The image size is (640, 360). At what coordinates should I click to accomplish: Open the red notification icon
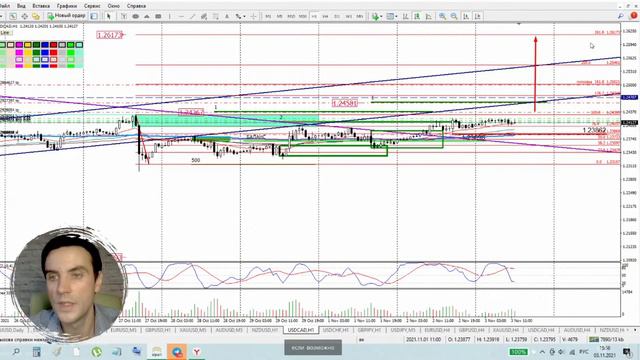(x=633, y=16)
